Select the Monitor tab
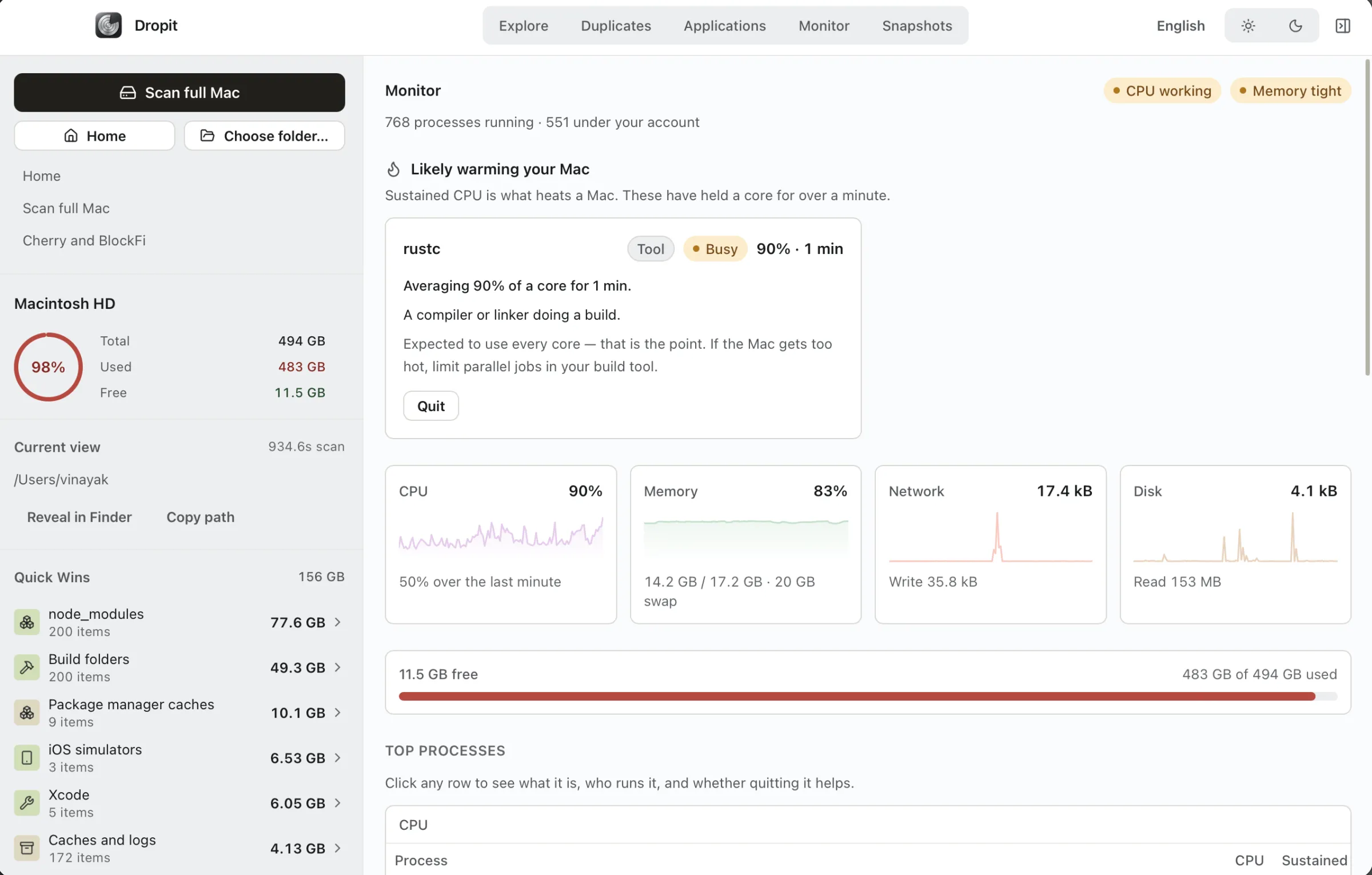Viewport: 1372px width, 875px height. [824, 26]
